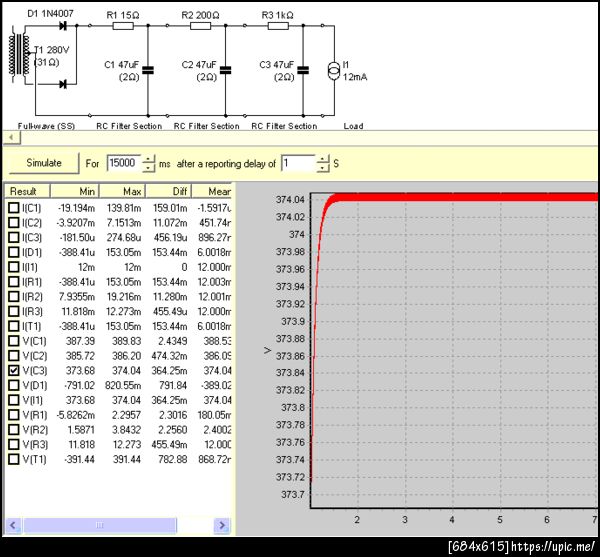The width and height of the screenshot is (600, 557).
Task: Select the transformer T1 symbol
Action: click(x=19, y=54)
